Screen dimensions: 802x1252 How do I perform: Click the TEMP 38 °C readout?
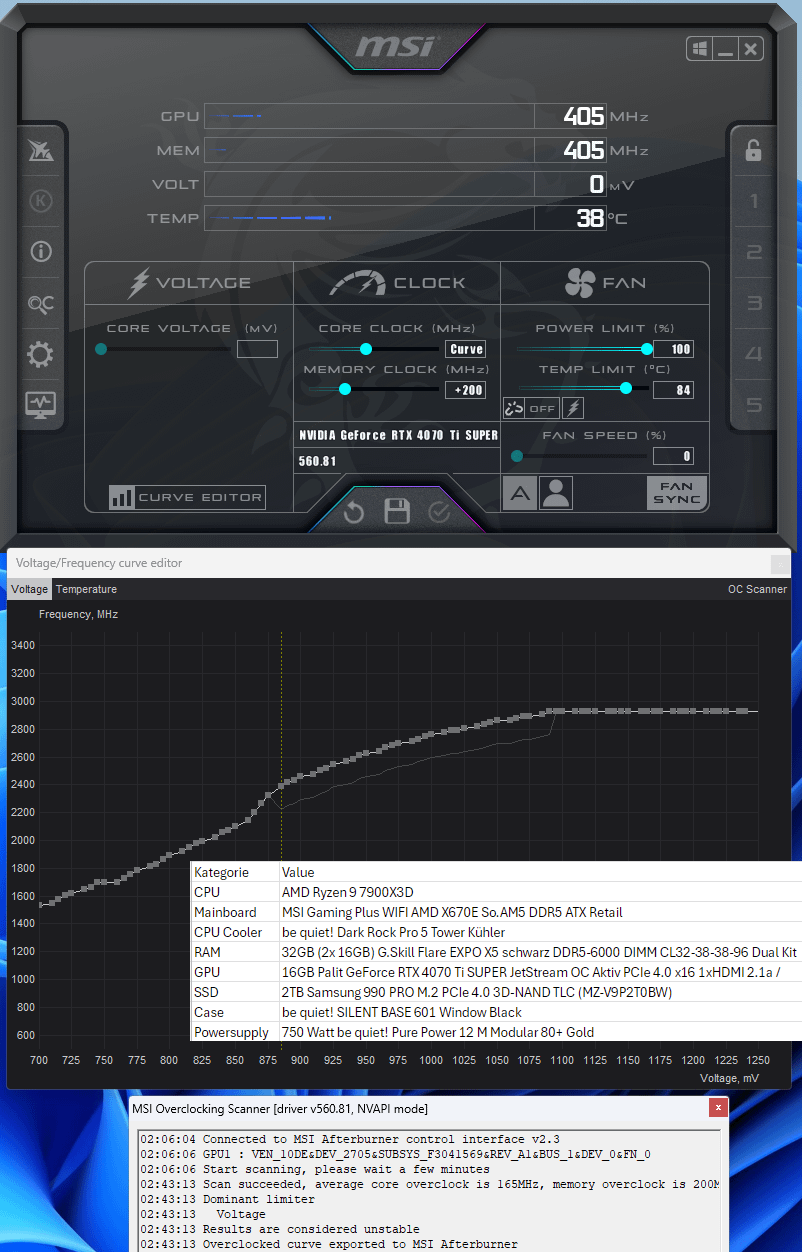pos(590,218)
